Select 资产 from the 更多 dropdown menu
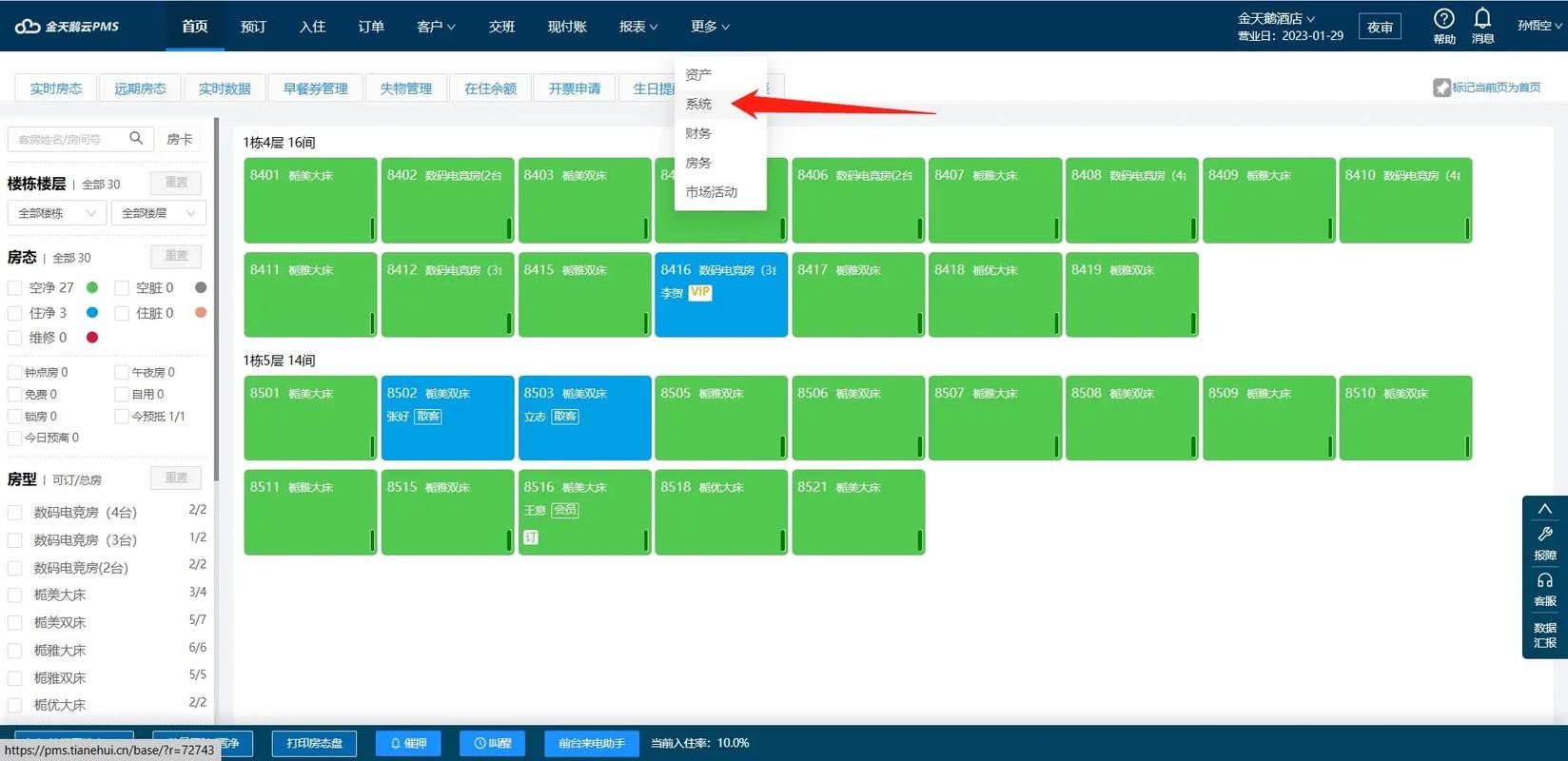Screen dimensions: 1568x761 coord(720,74)
